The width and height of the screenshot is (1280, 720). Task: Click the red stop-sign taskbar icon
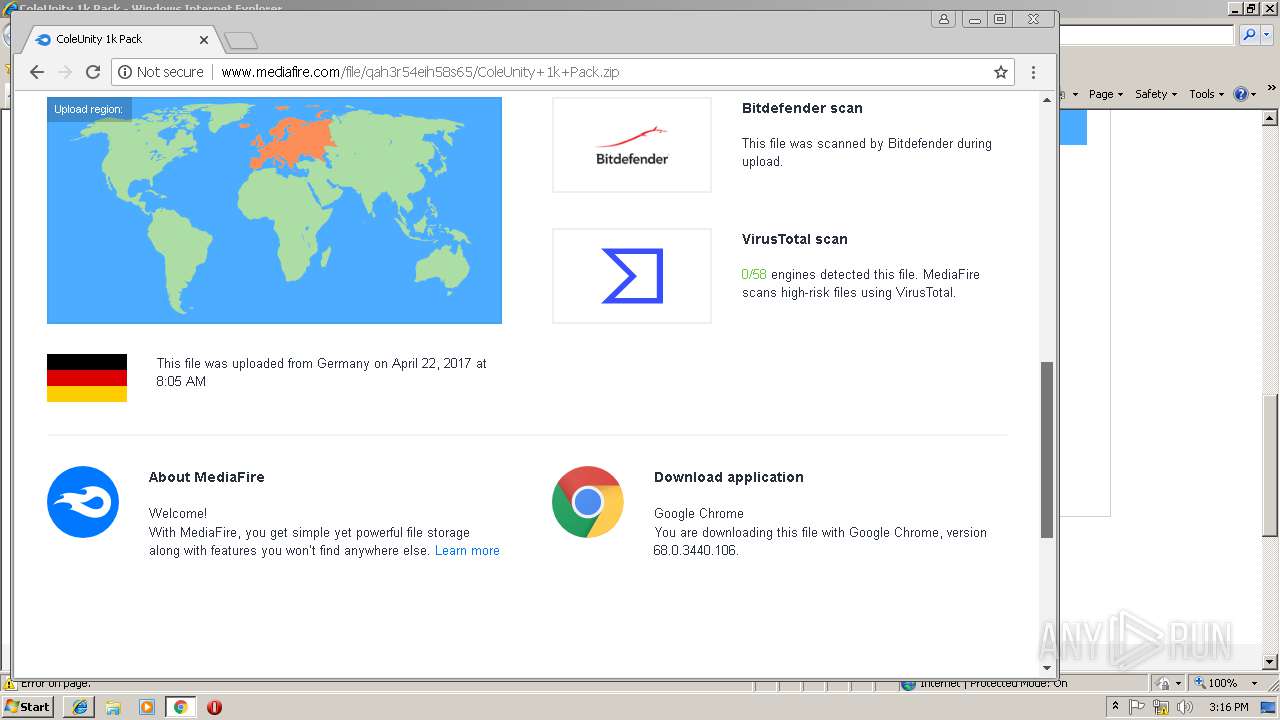pos(214,707)
